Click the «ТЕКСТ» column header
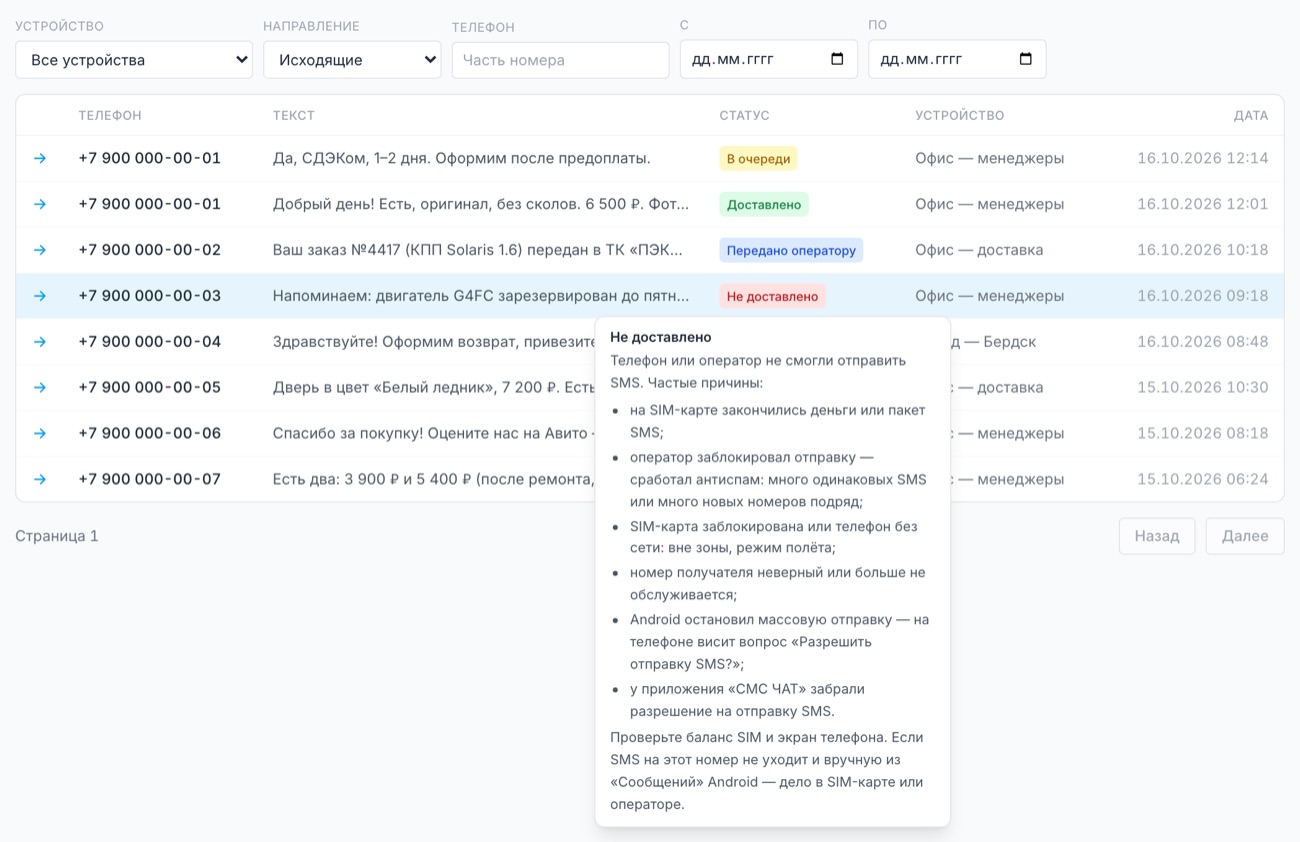Viewport: 1300px width, 842px height. click(294, 116)
